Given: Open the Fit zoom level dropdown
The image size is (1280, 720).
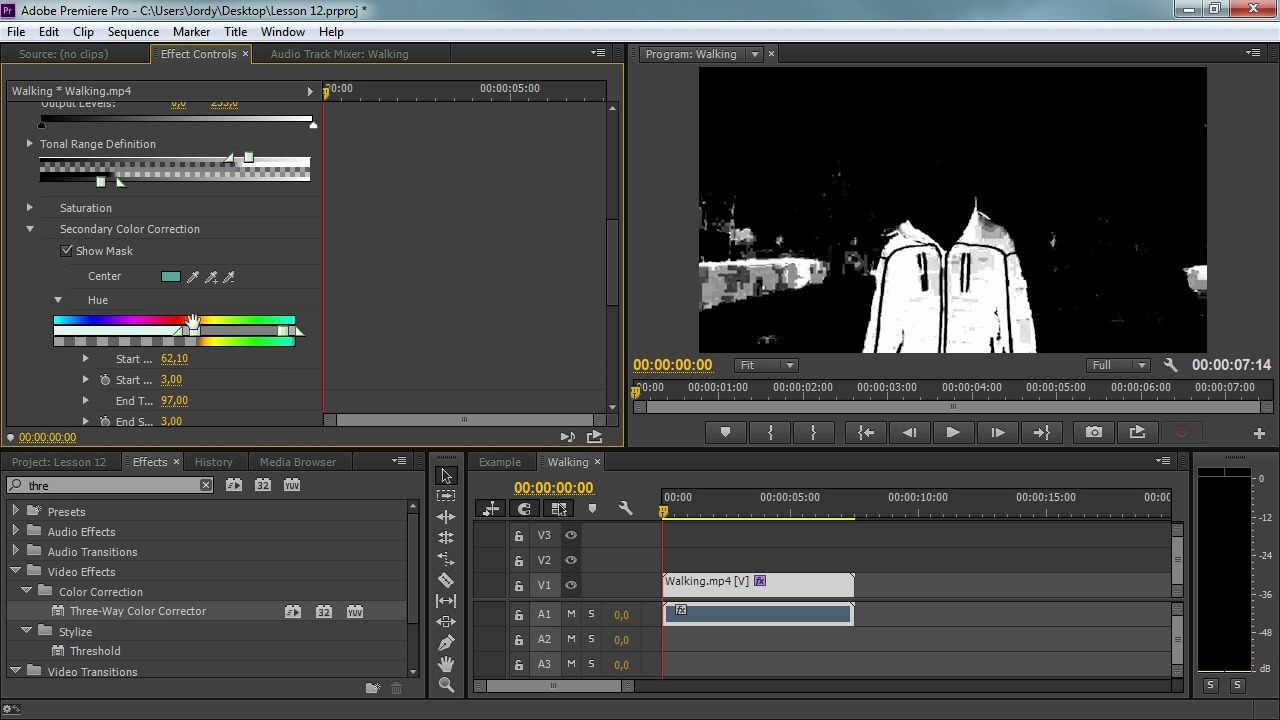Looking at the screenshot, I should point(767,365).
